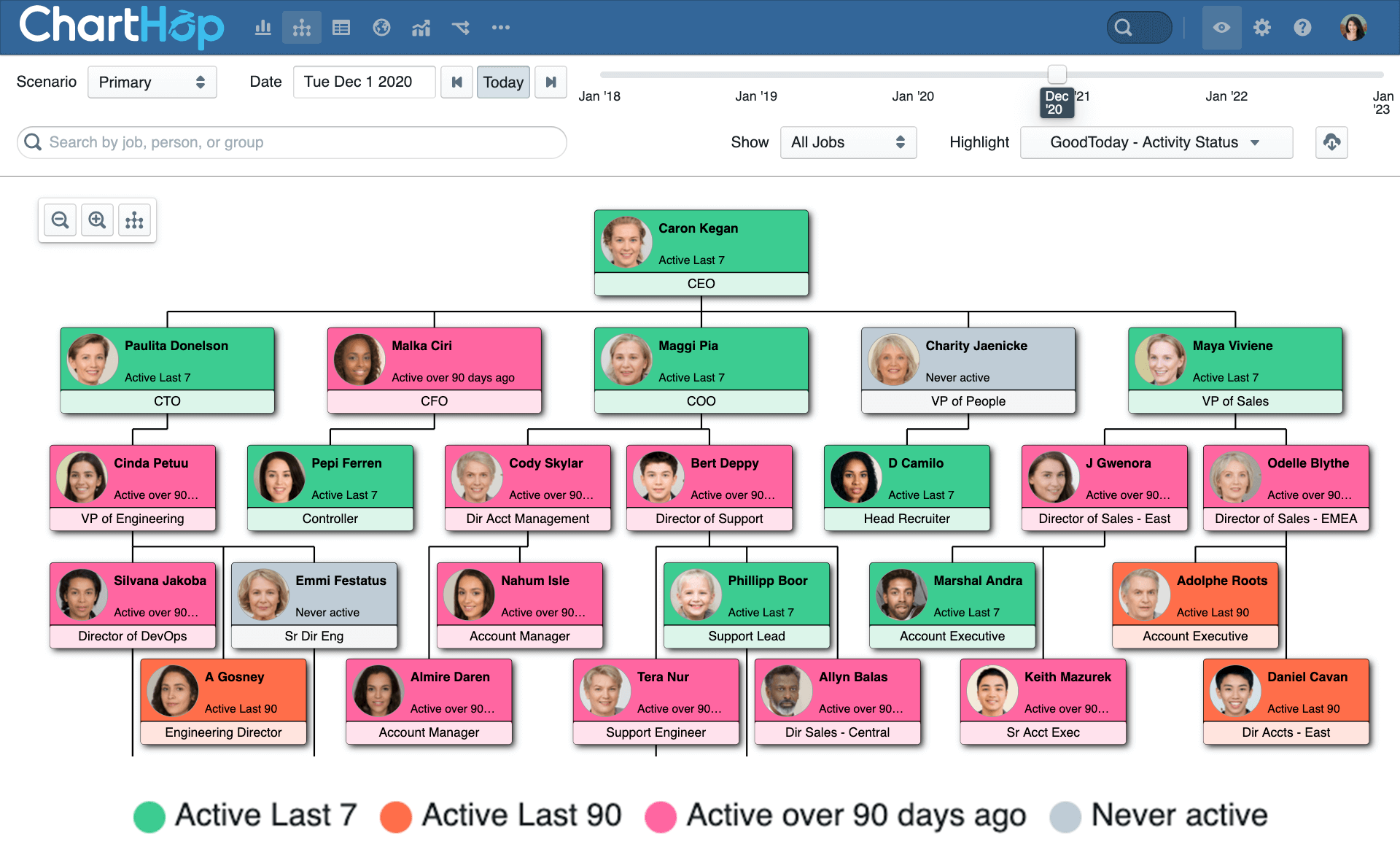
Task: Click the job, person, or group search field
Action: click(x=292, y=142)
